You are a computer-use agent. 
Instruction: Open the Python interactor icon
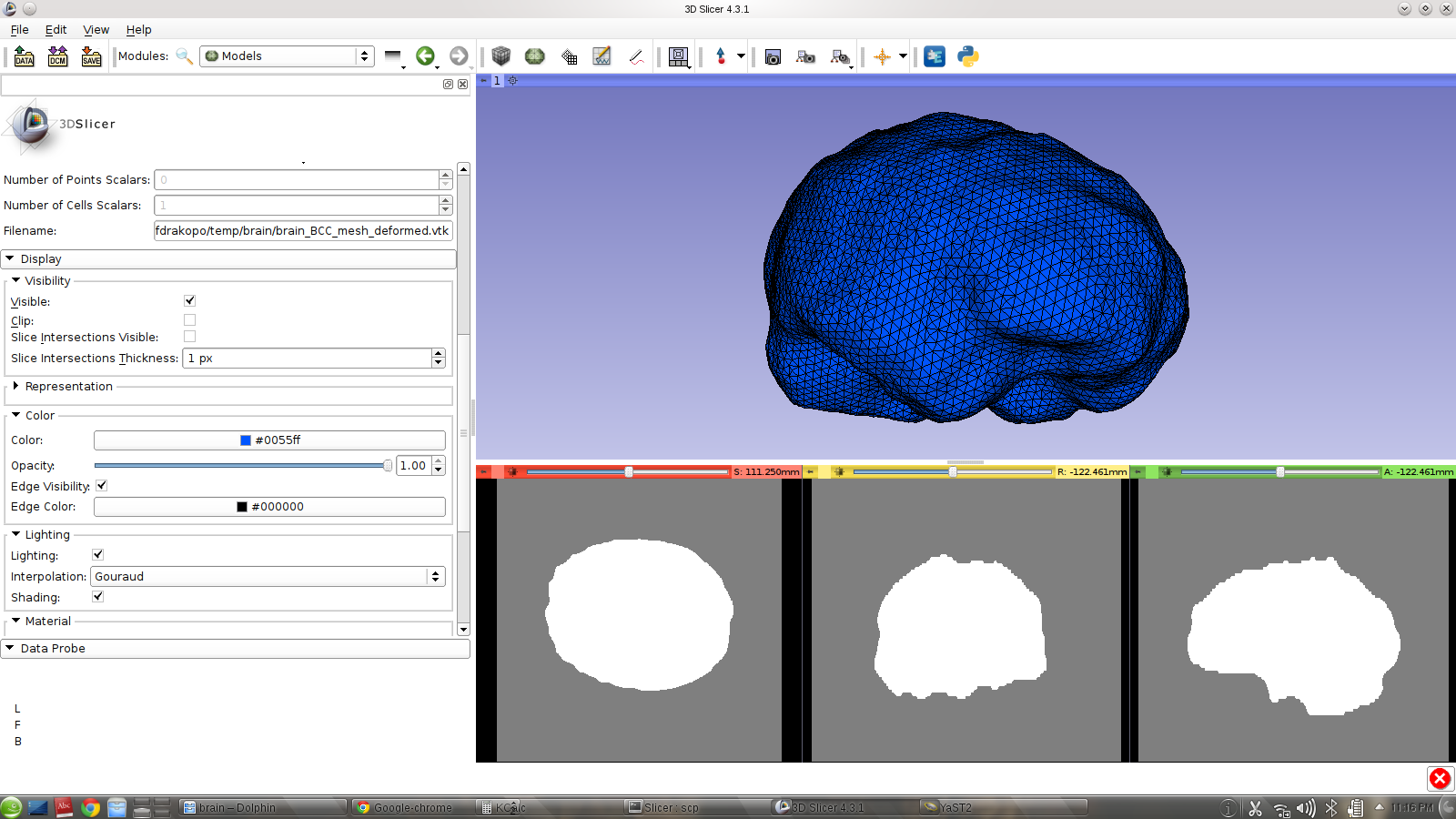(968, 56)
